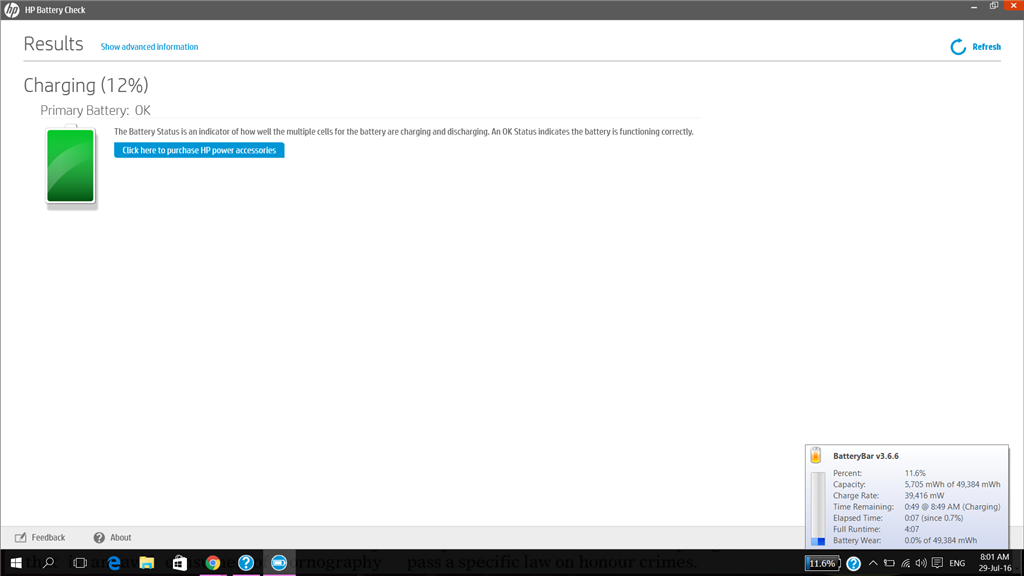Click blue question mark tray icon
Viewport: 1024px width, 576px height.
click(854, 564)
